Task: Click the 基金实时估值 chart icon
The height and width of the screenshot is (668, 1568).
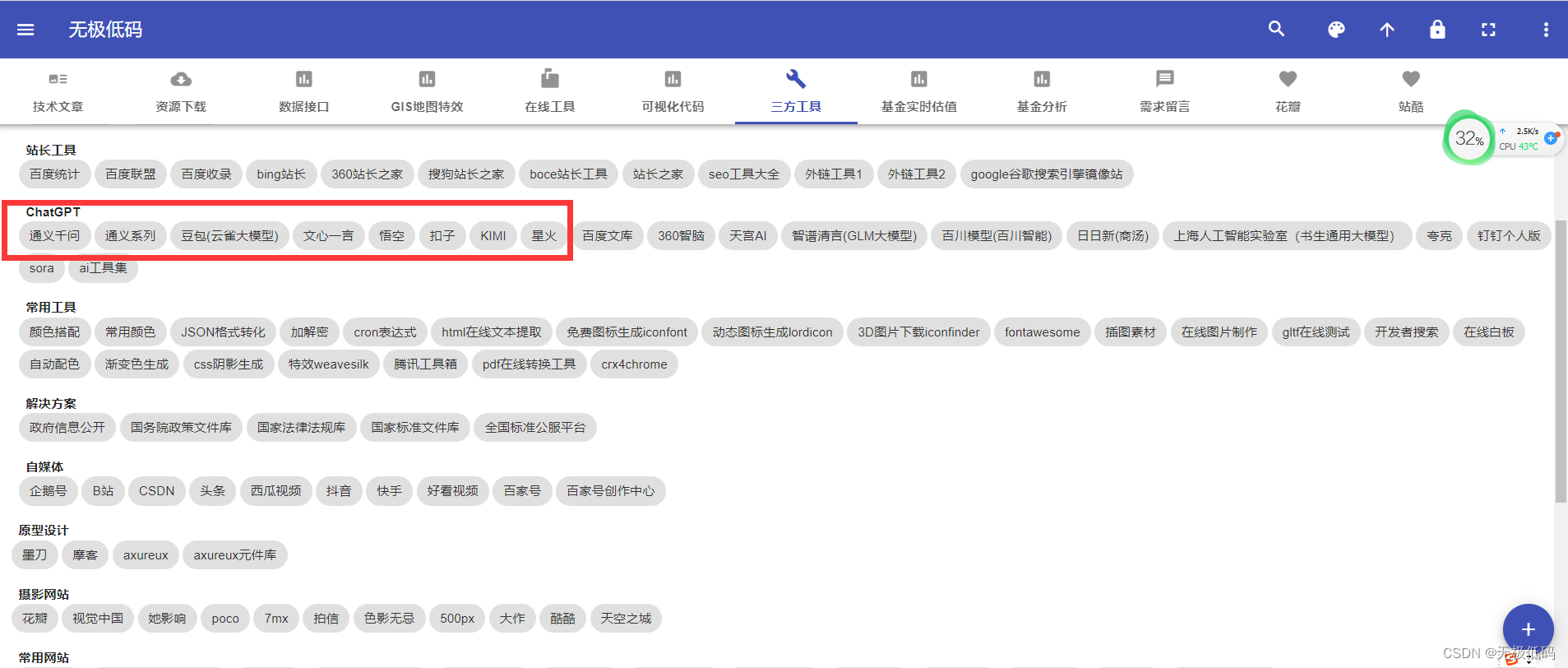Action: click(918, 79)
